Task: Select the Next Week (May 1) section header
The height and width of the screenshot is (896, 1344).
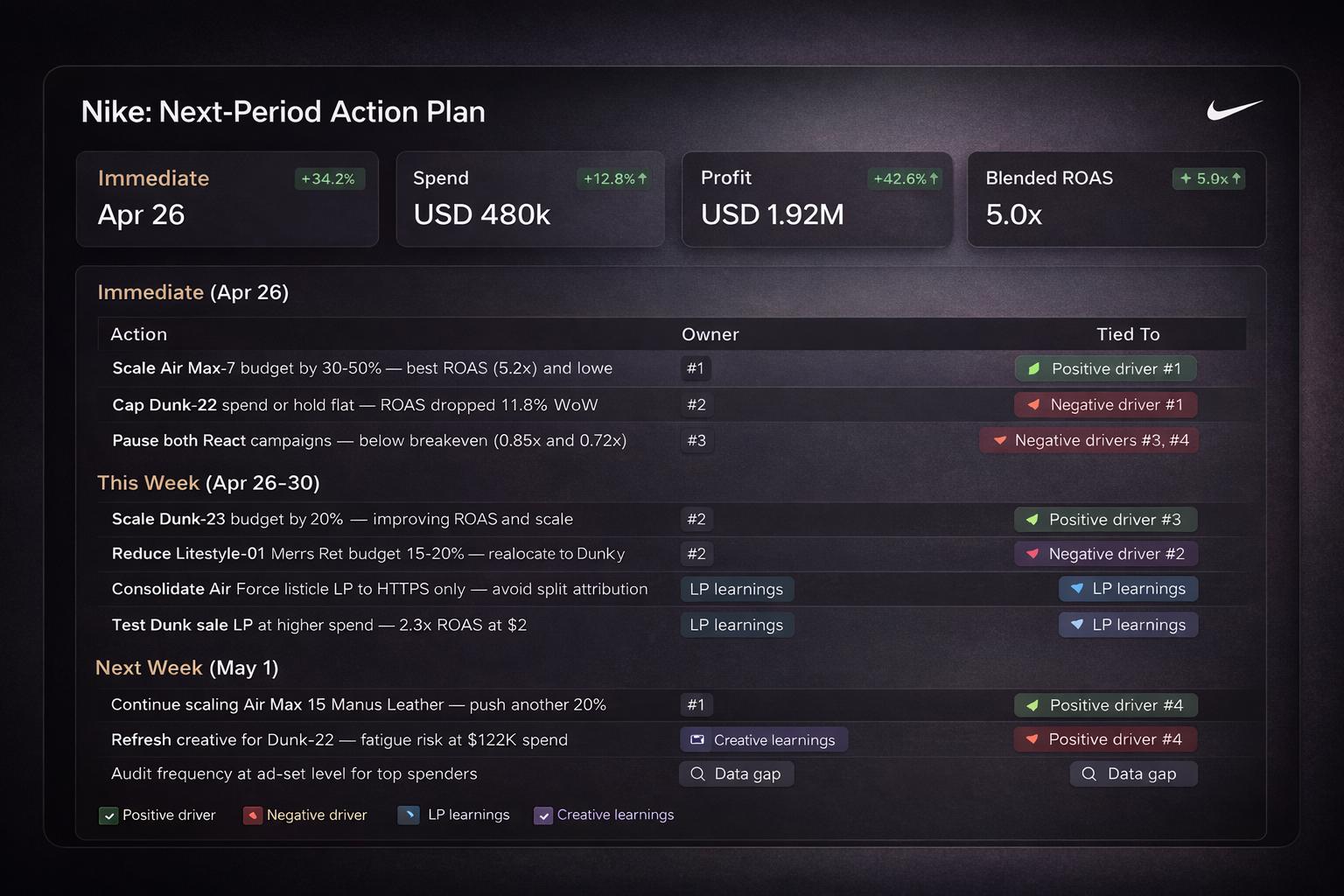Action: [x=186, y=668]
